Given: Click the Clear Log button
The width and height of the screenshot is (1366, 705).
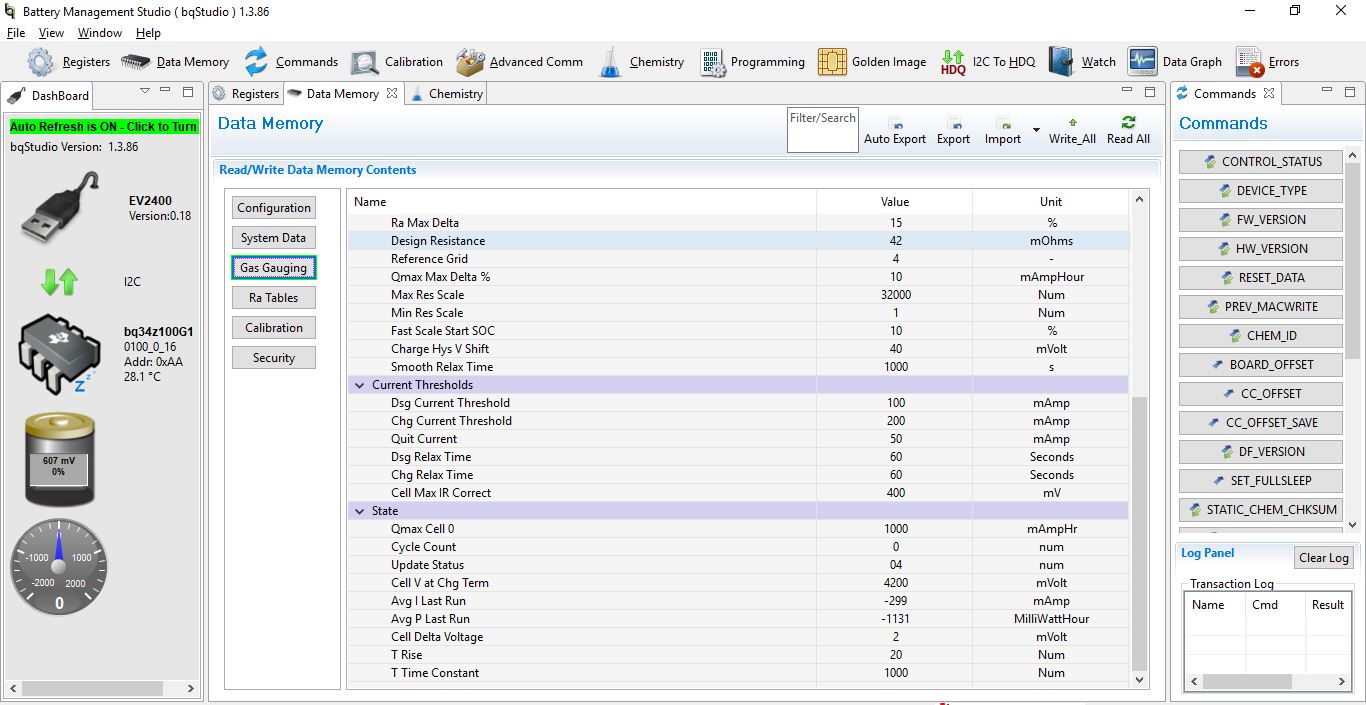Looking at the screenshot, I should 1324,558.
